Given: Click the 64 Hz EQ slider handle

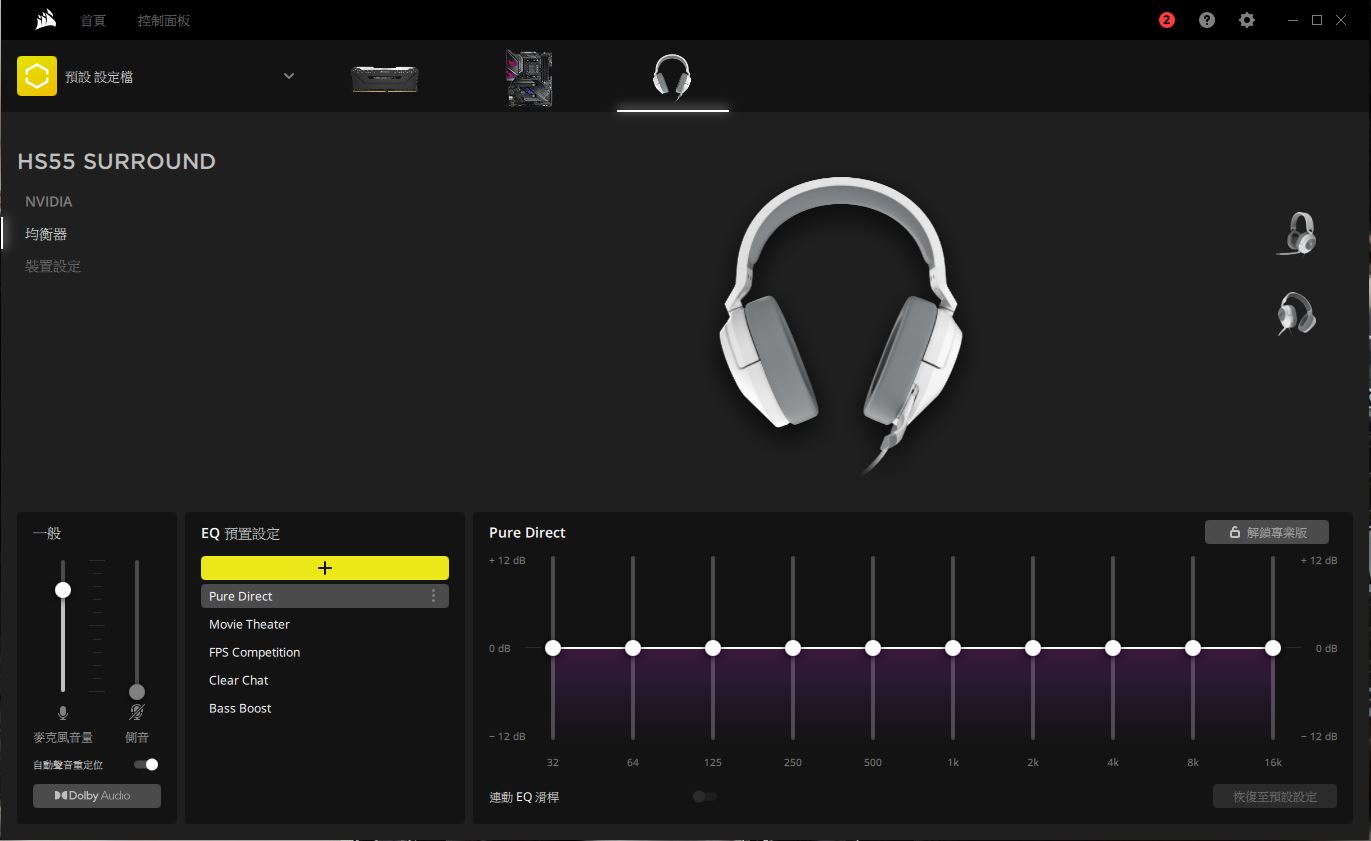Looking at the screenshot, I should click(633, 648).
